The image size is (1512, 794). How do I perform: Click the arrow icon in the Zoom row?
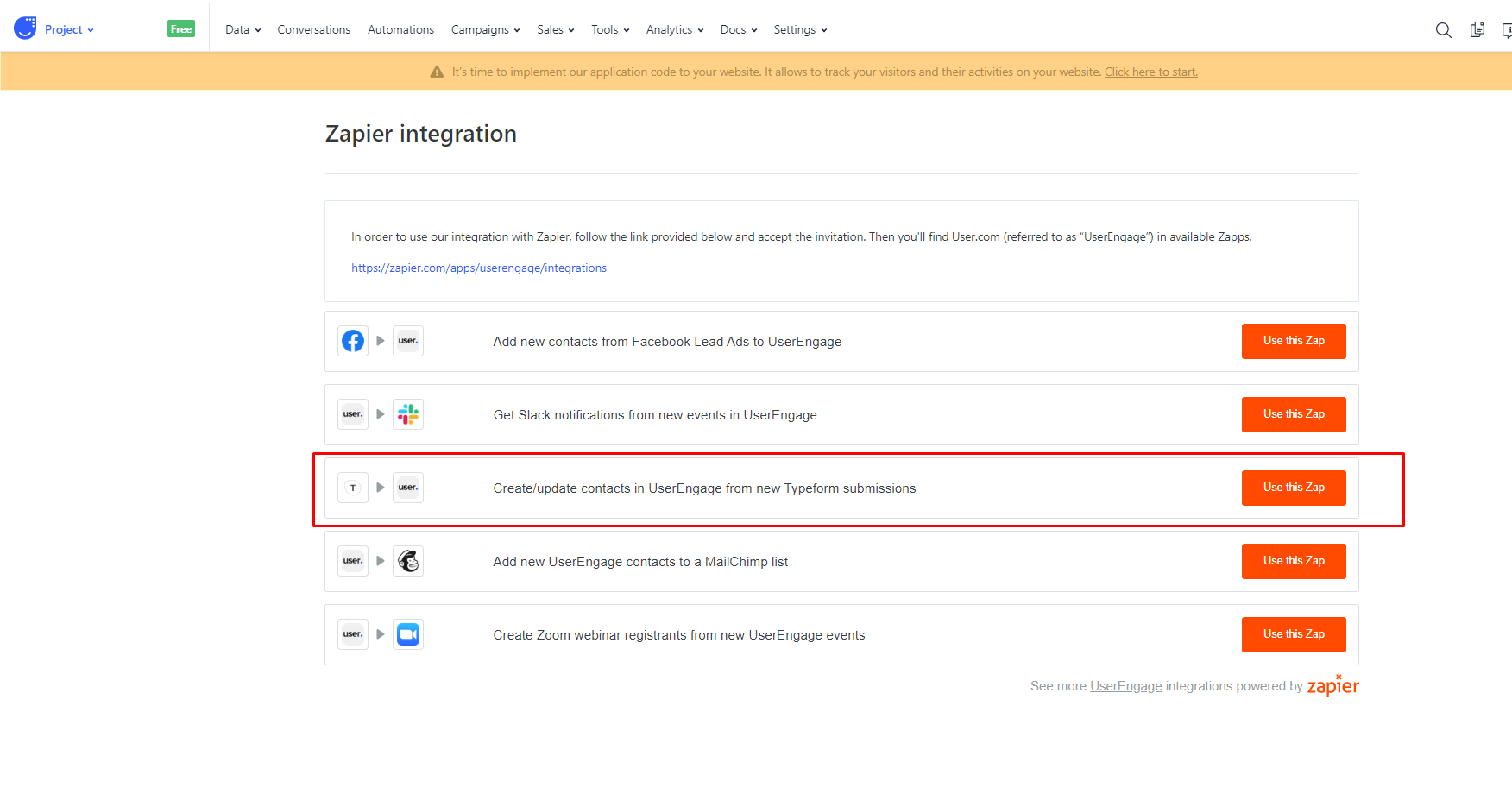381,634
